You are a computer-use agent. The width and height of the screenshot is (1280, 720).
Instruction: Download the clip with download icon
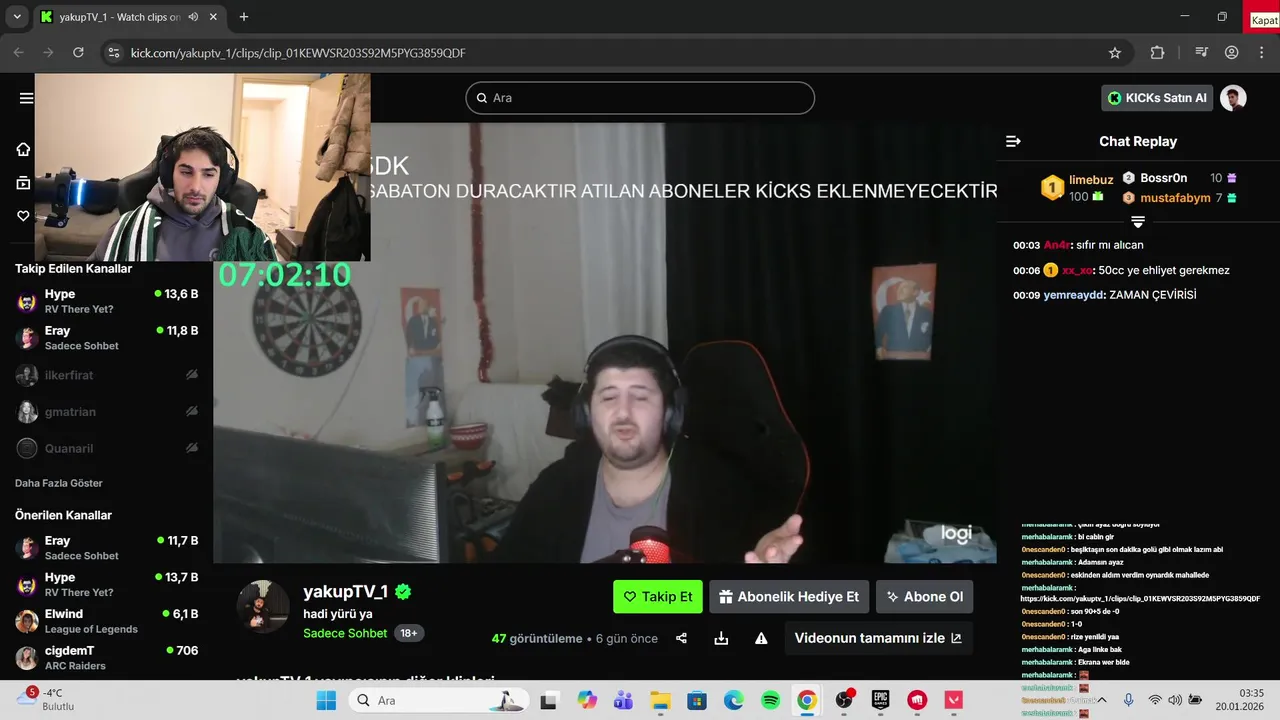tap(721, 638)
